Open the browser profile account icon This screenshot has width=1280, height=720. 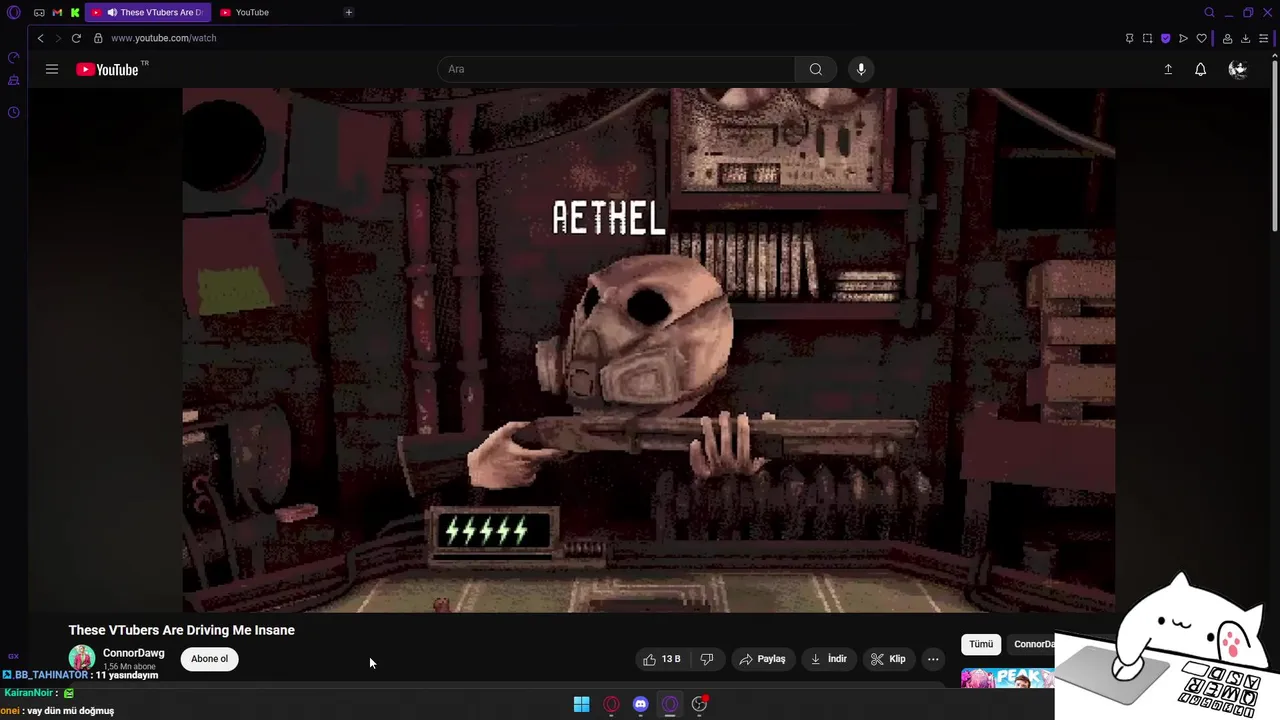[x=1227, y=38]
